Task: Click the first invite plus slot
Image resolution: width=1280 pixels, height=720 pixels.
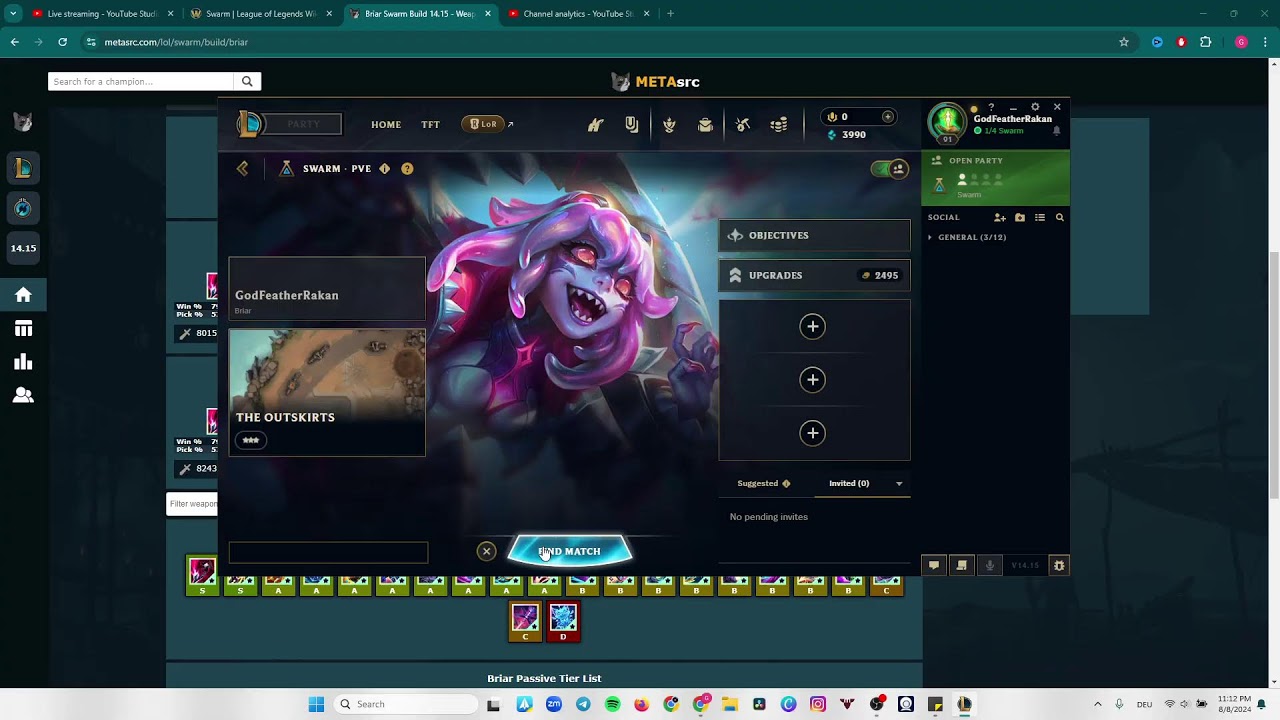Action: 812,326
